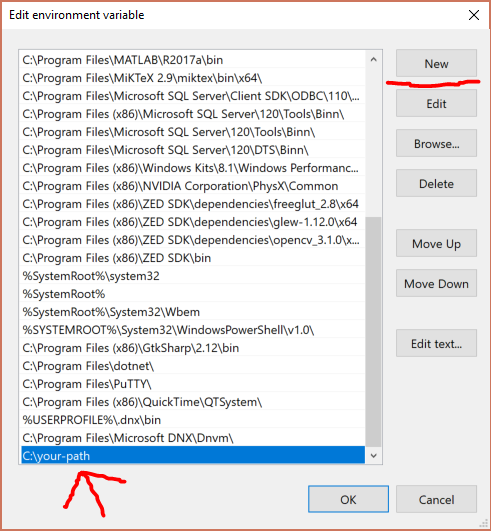Select the MATLAB R2017a bin path
The height and width of the screenshot is (531, 491).
point(192,60)
